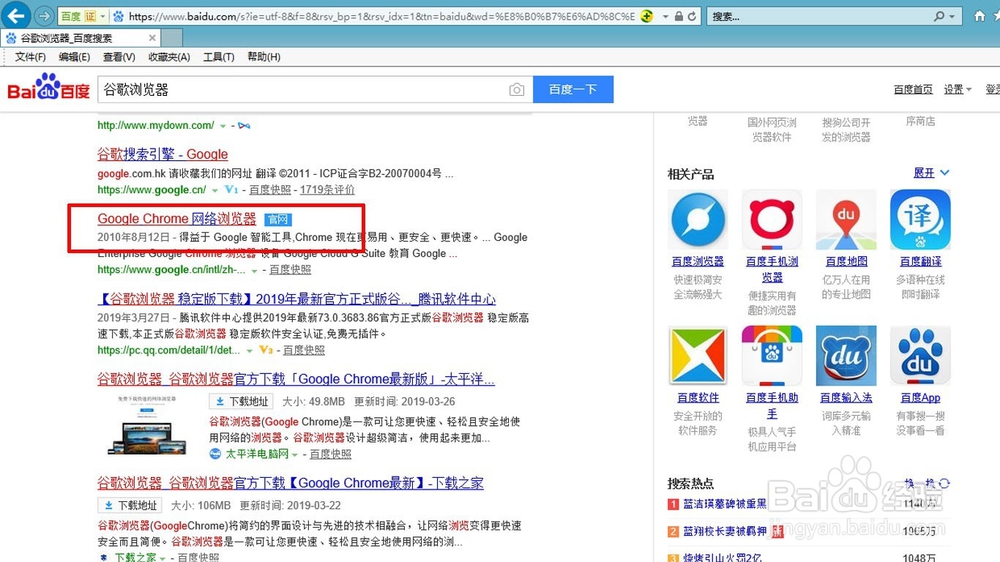Open the 查看(V) menu

[119, 57]
